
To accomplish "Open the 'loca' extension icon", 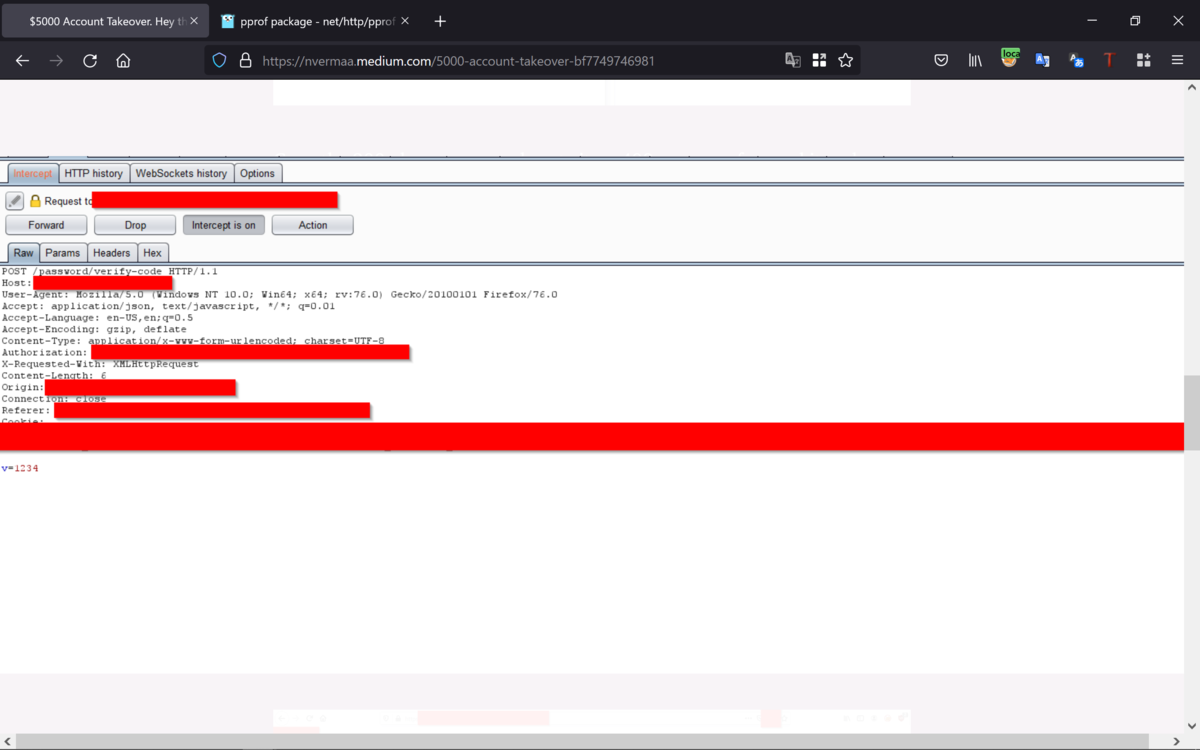I will 1010,59.
